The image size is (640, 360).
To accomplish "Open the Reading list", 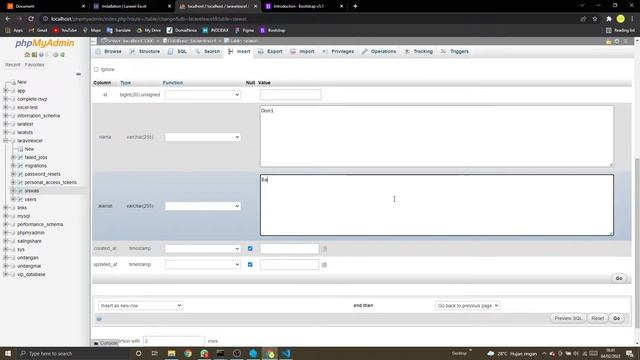I will (620, 30).
